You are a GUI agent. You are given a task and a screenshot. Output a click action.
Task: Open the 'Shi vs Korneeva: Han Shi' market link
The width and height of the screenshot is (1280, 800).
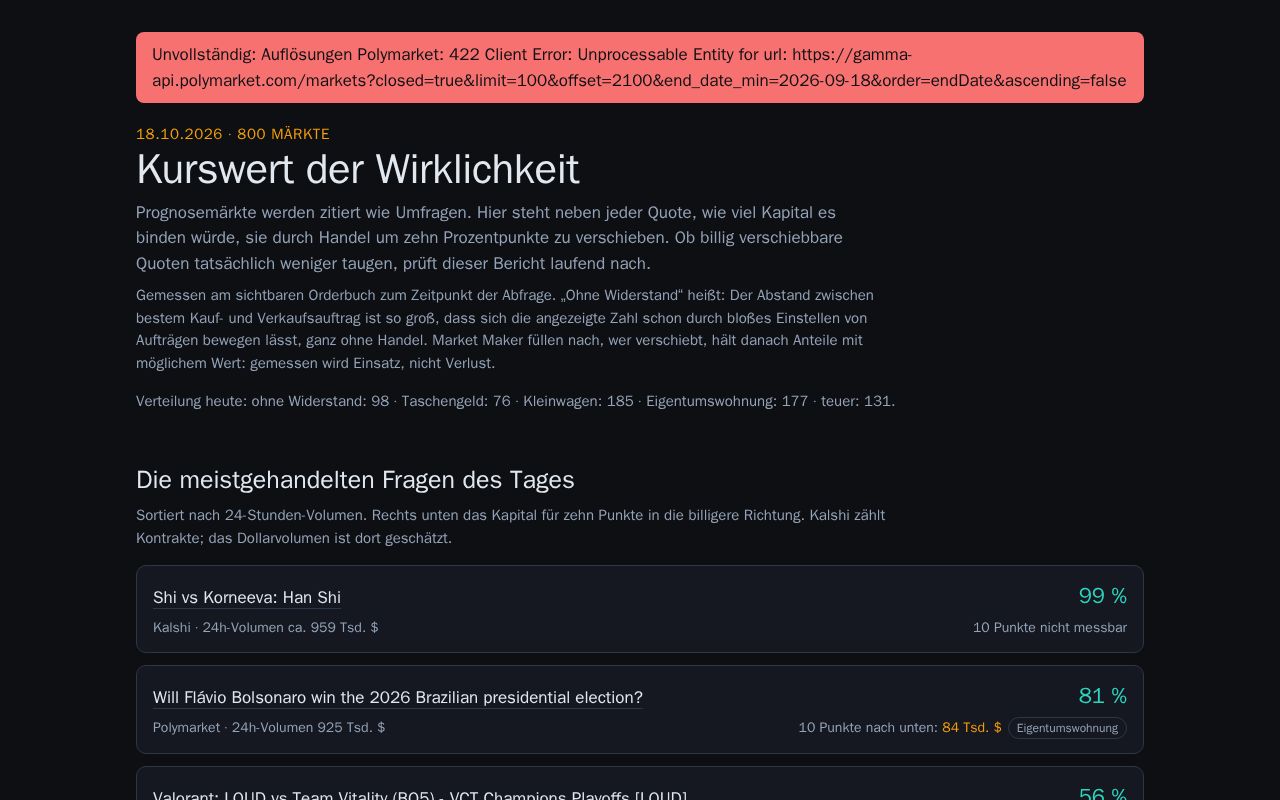(247, 597)
